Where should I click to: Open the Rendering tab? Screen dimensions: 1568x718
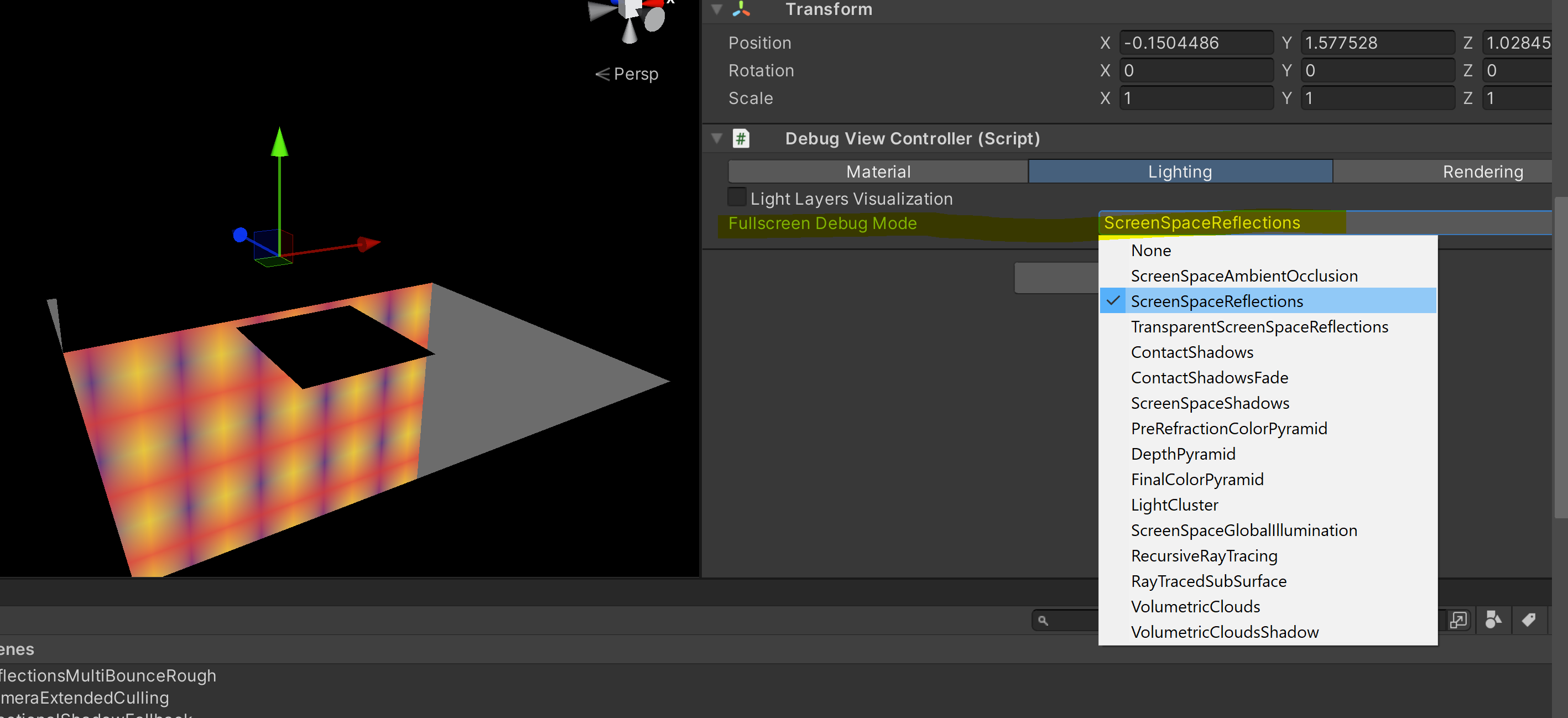[1482, 171]
